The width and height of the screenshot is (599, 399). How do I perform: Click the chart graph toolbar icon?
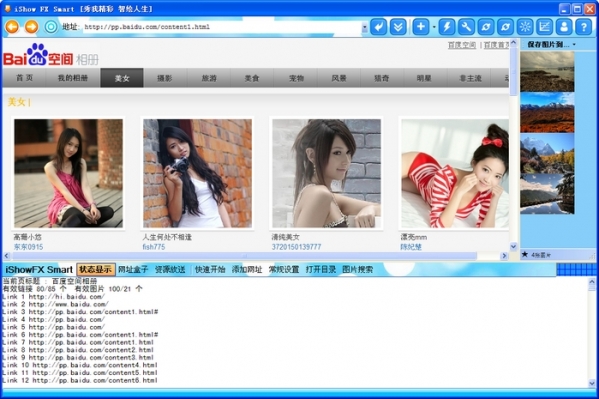point(544,27)
